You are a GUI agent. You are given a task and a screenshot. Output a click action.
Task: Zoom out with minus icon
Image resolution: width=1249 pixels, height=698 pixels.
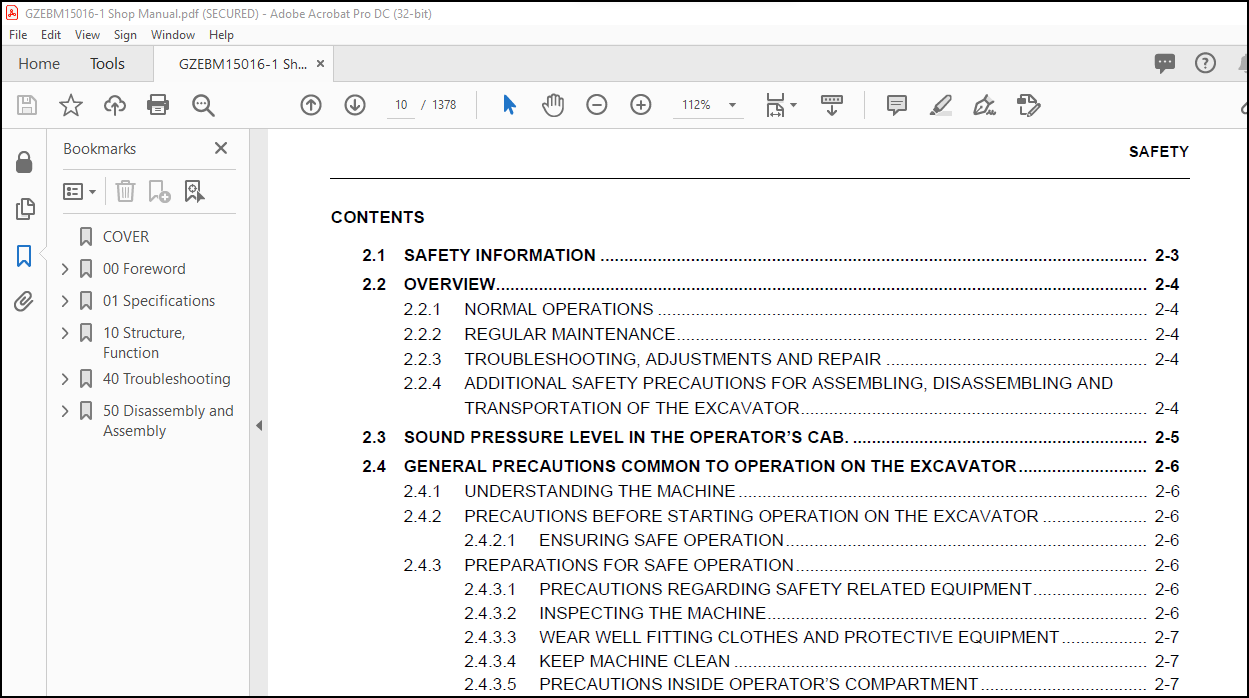click(597, 105)
